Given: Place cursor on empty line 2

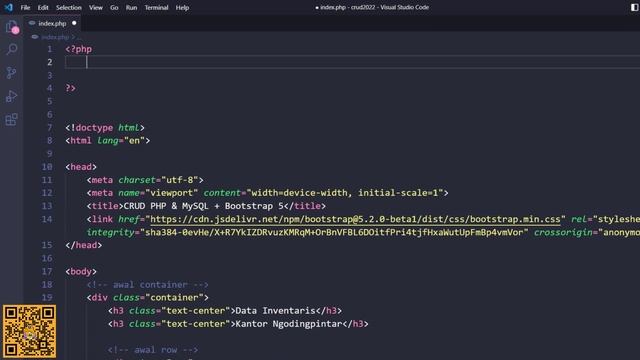Looking at the screenshot, I should 353,62.
